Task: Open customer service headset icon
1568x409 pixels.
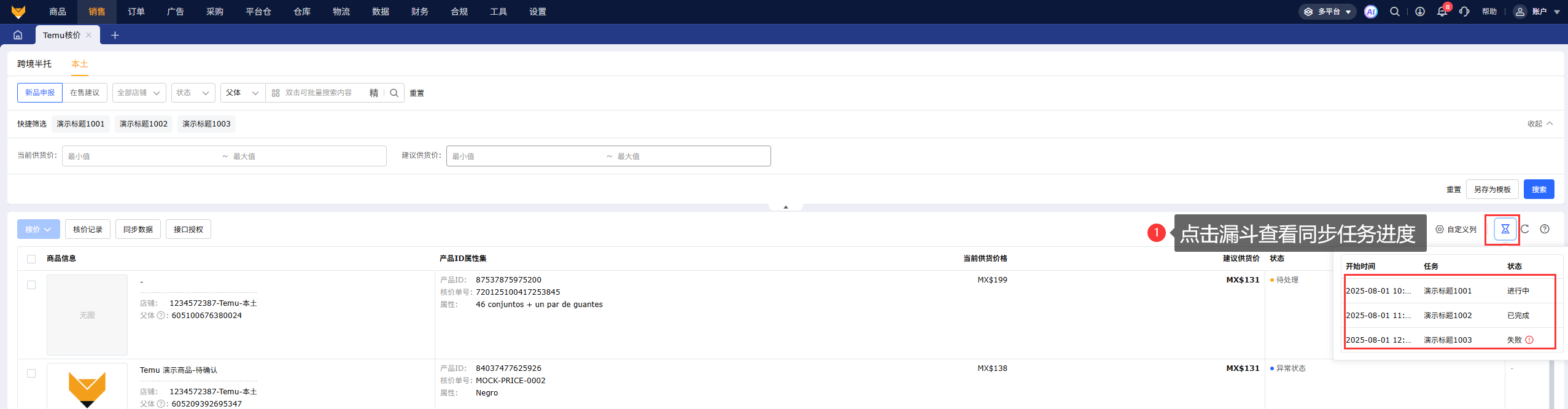Action: point(1464,12)
